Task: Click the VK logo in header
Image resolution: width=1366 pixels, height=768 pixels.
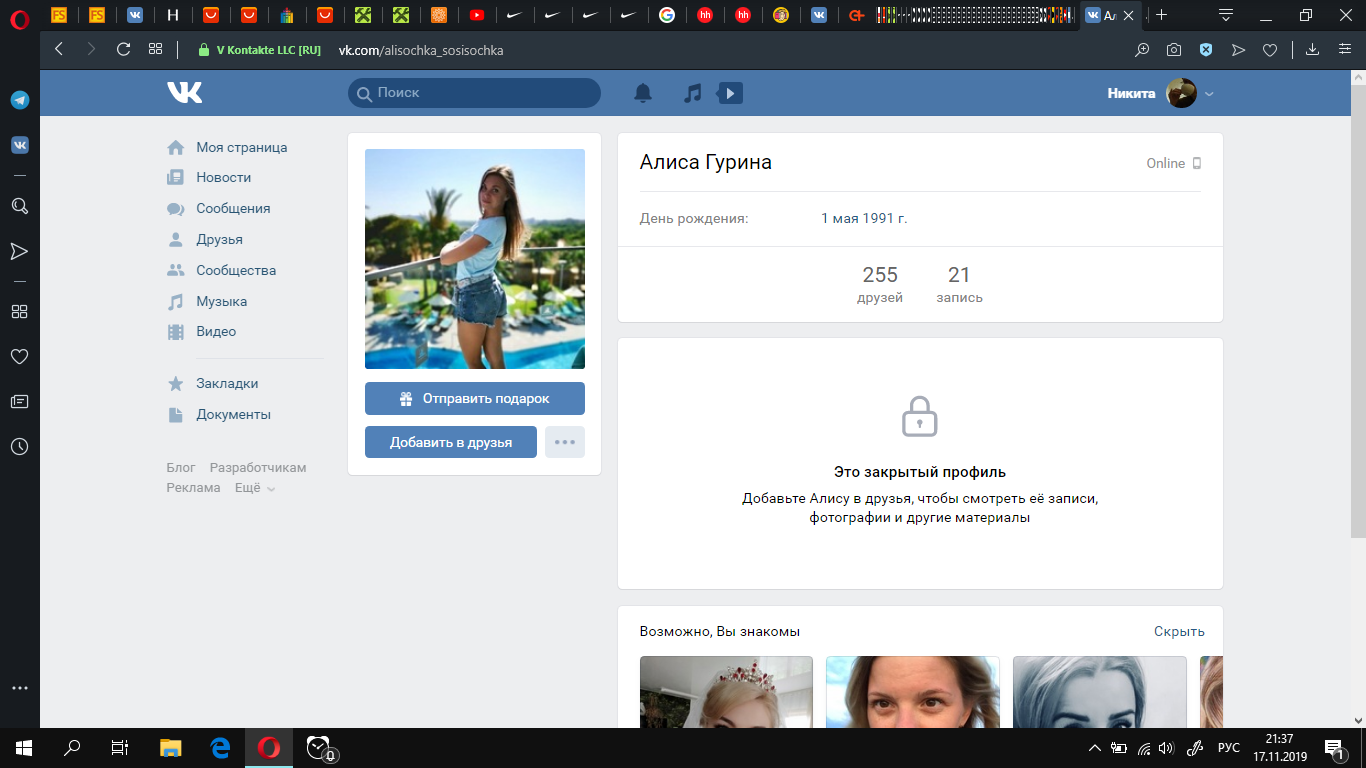Action: [185, 93]
